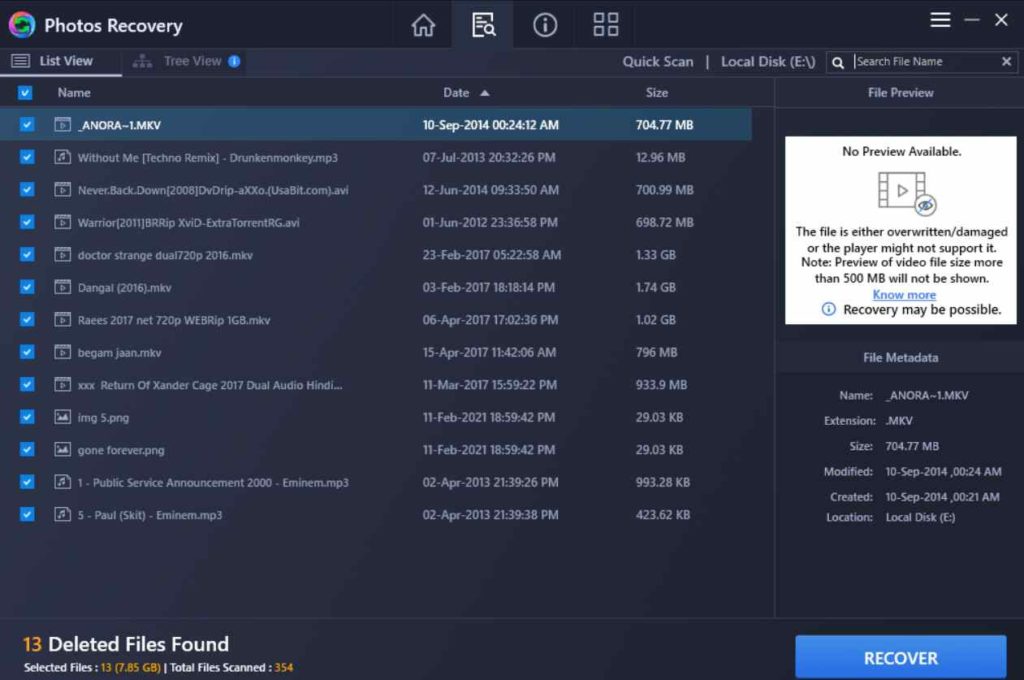Click the video icon of Dangal mkv
The image size is (1024, 680).
click(62, 287)
